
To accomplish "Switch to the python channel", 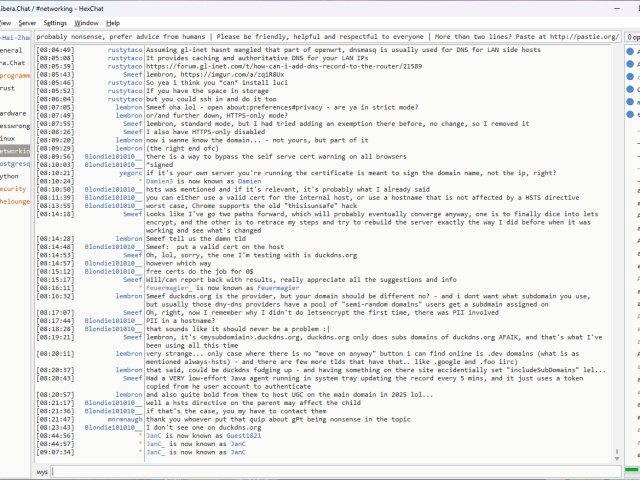I will pos(11,175).
